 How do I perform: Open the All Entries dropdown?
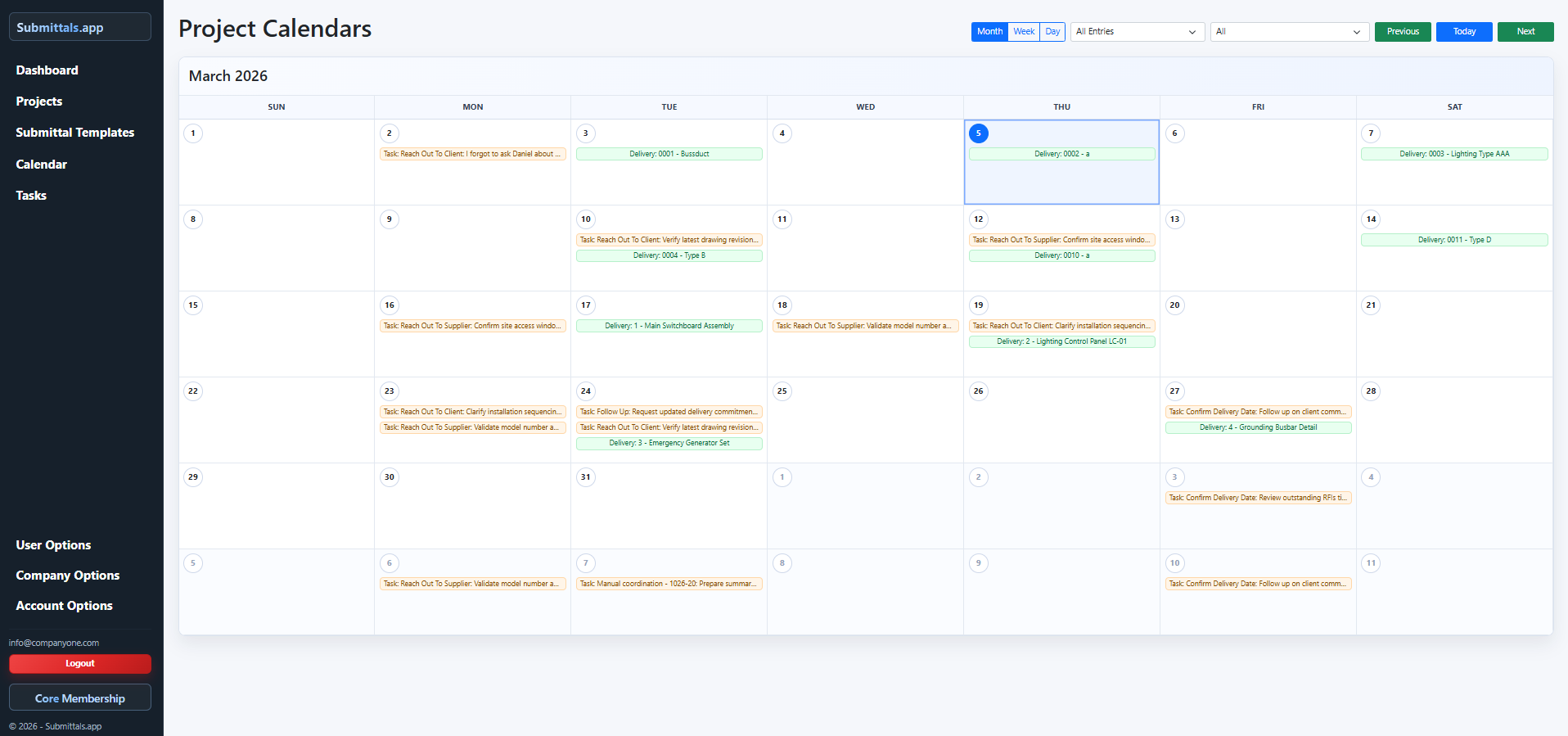[1137, 32]
